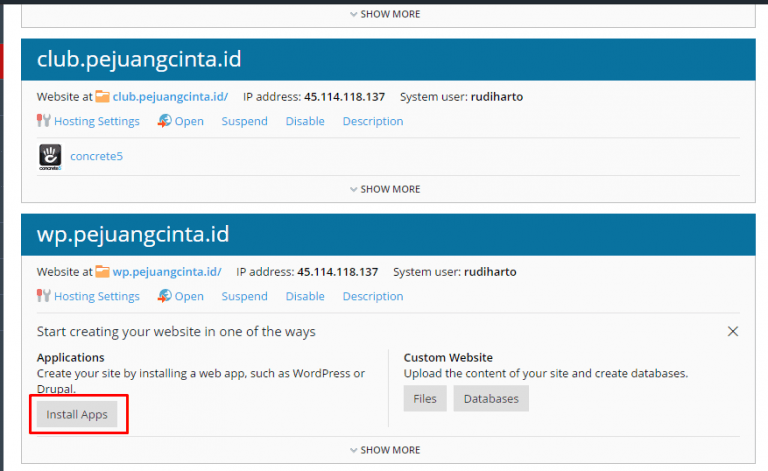Suspend the club.pejuangcinta.id domain
Image resolution: width=768 pixels, height=471 pixels.
tap(244, 121)
